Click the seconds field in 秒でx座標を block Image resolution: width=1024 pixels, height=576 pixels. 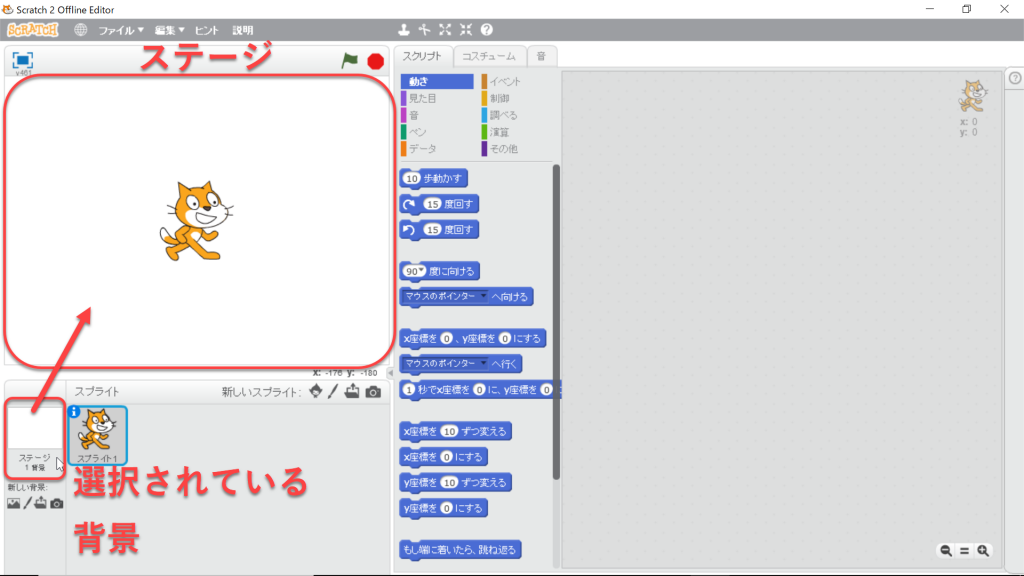coord(409,390)
